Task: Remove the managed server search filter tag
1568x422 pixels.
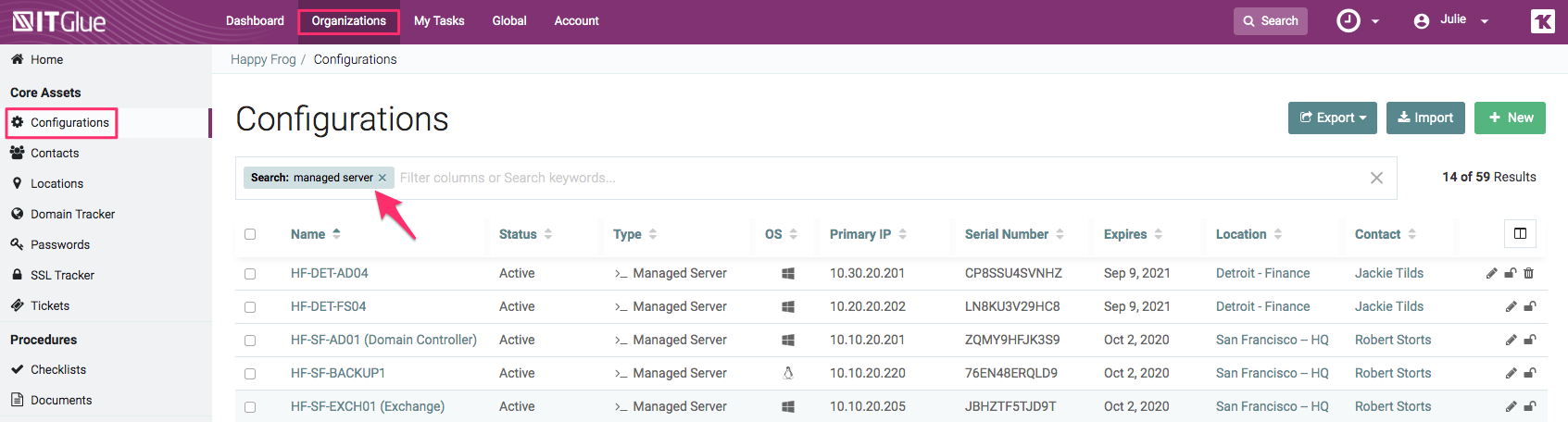Action: (x=383, y=178)
